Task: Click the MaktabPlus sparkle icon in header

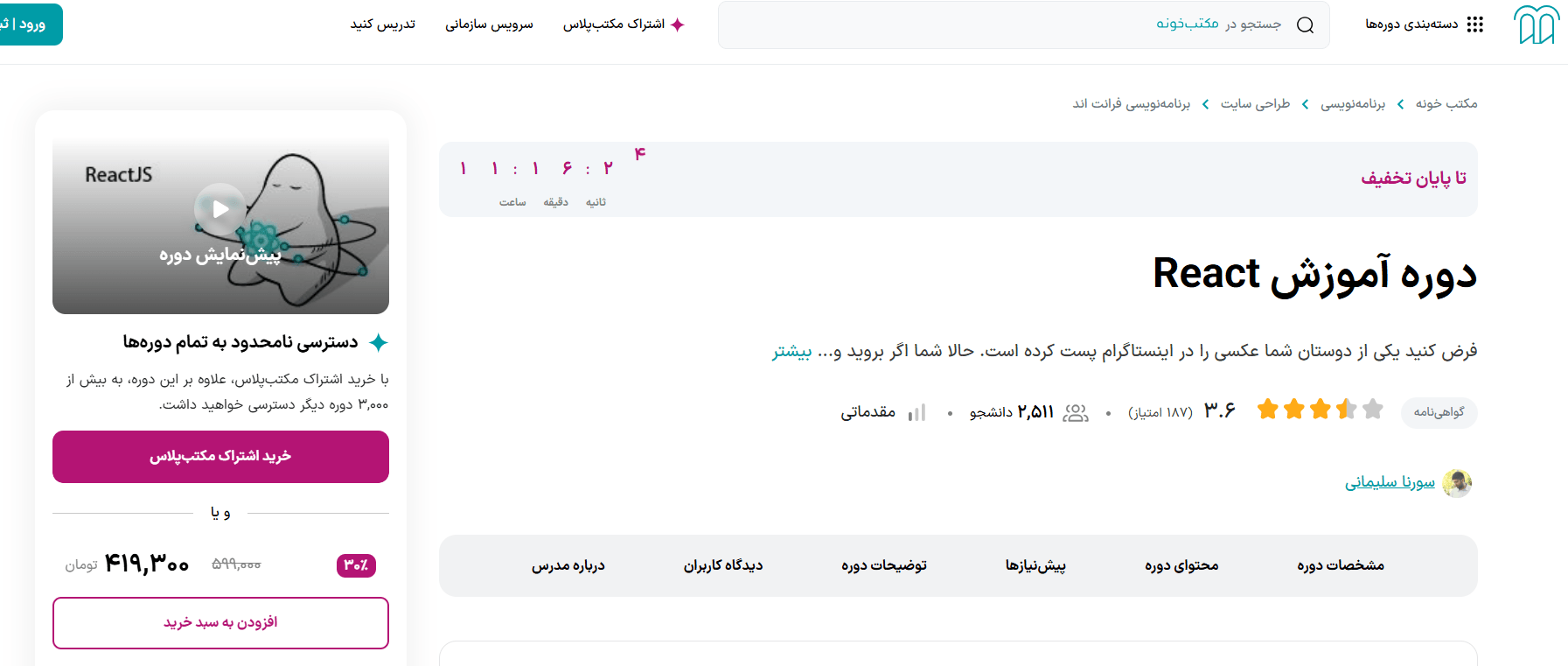Action: pyautogui.click(x=677, y=25)
